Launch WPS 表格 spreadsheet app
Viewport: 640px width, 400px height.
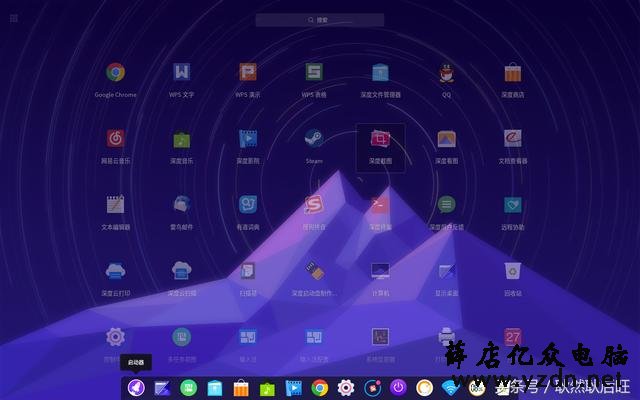tap(314, 73)
